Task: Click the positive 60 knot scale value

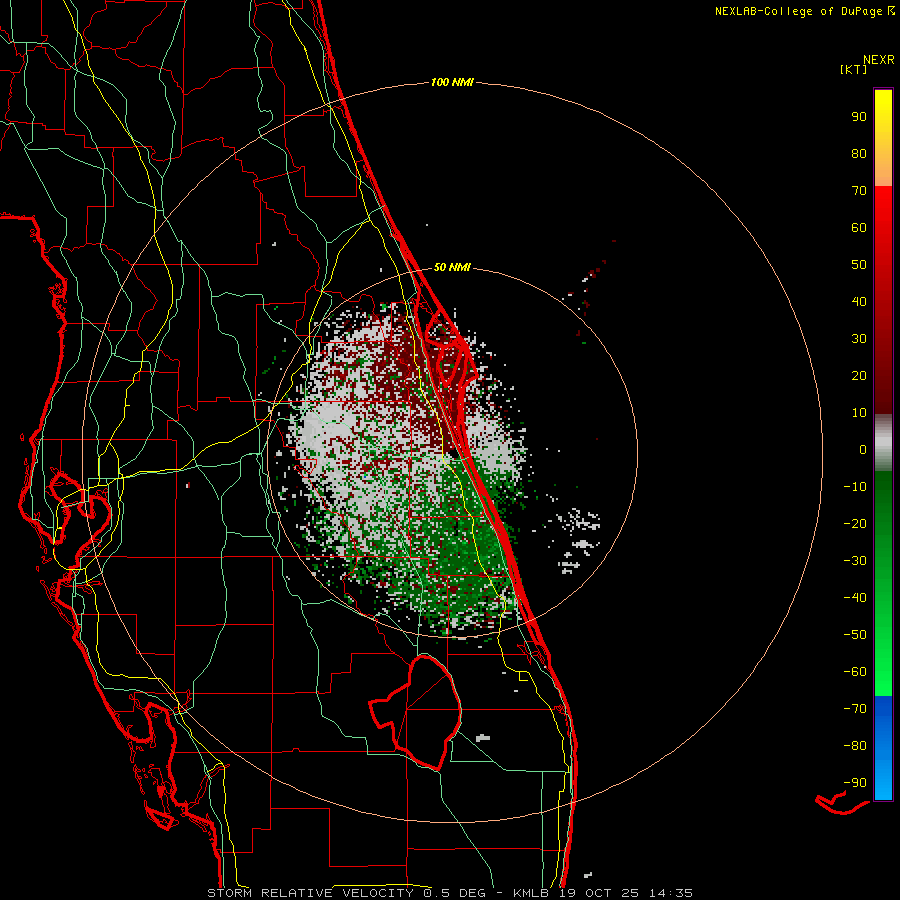Action: click(859, 227)
